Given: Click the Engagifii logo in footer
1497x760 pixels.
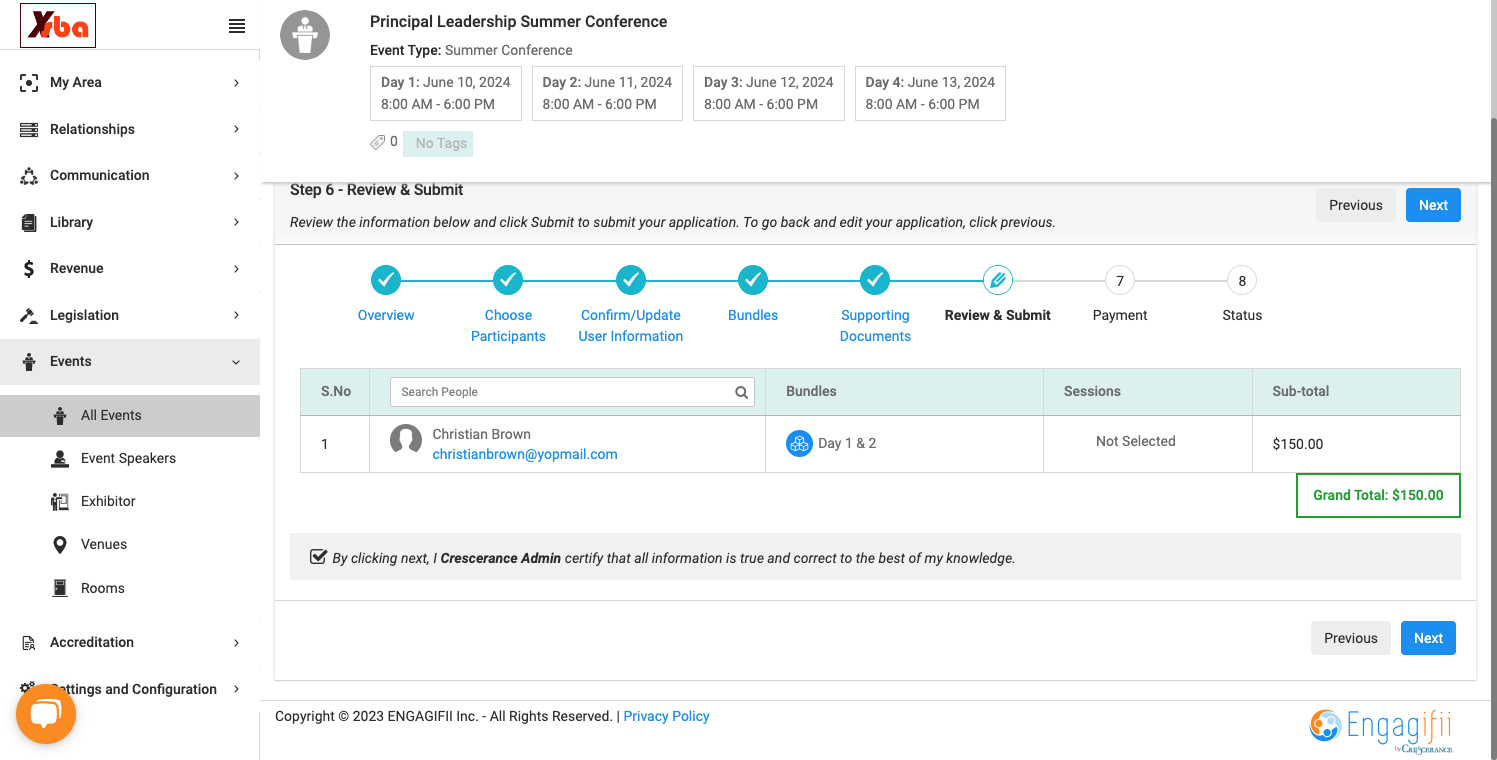Looking at the screenshot, I should pyautogui.click(x=1381, y=729).
